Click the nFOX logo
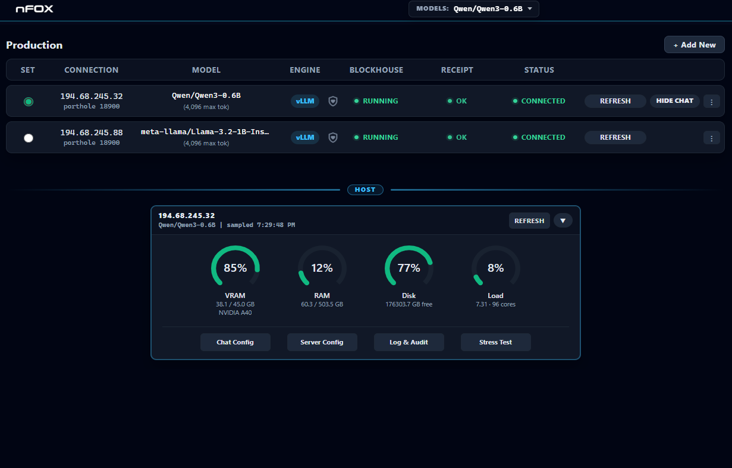The height and width of the screenshot is (468, 732). pos(35,9)
